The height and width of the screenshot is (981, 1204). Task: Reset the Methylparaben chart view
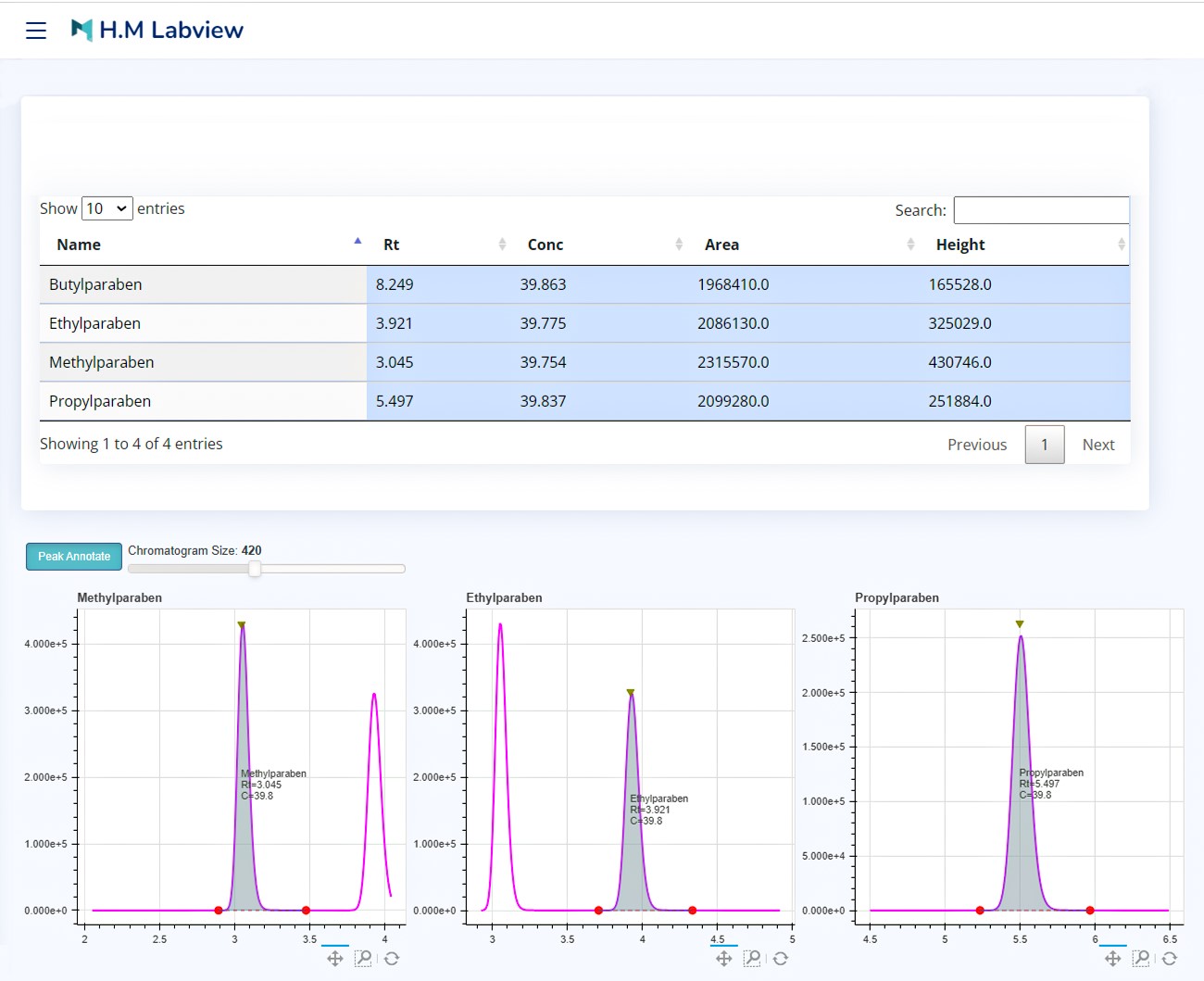[x=392, y=959]
